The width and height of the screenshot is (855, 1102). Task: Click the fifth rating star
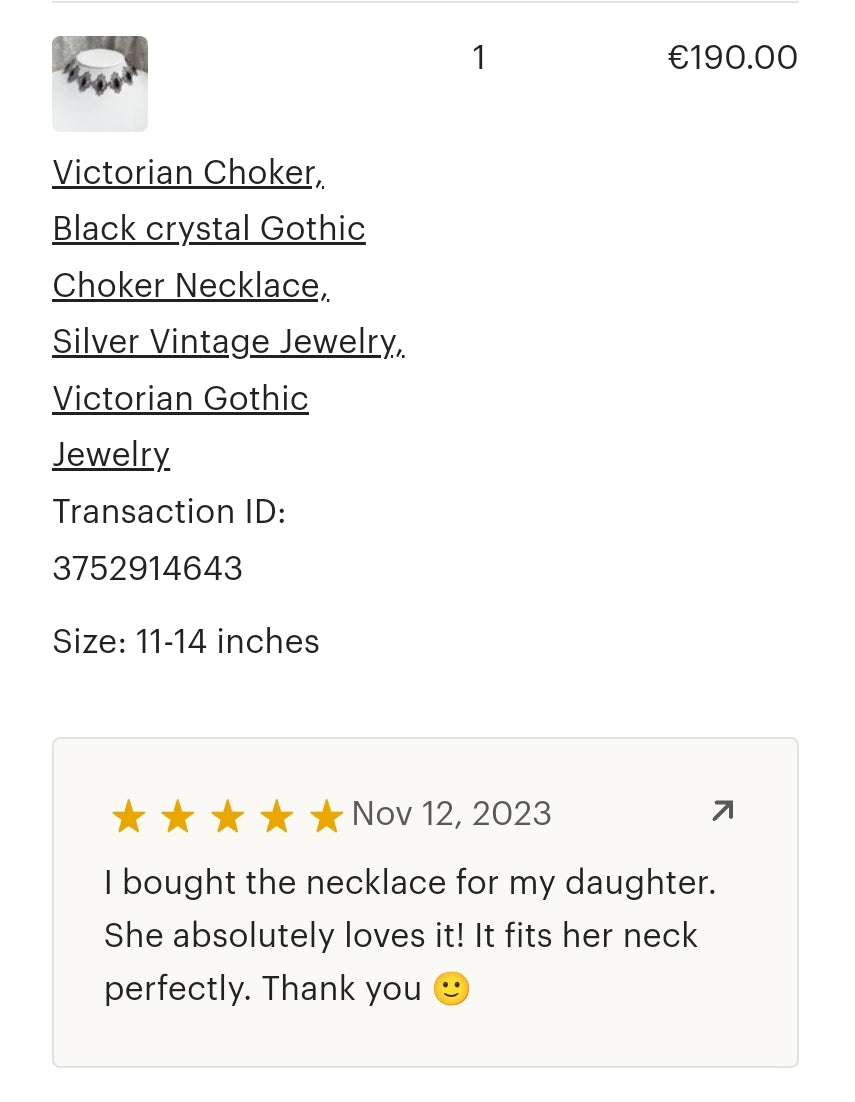coord(326,815)
